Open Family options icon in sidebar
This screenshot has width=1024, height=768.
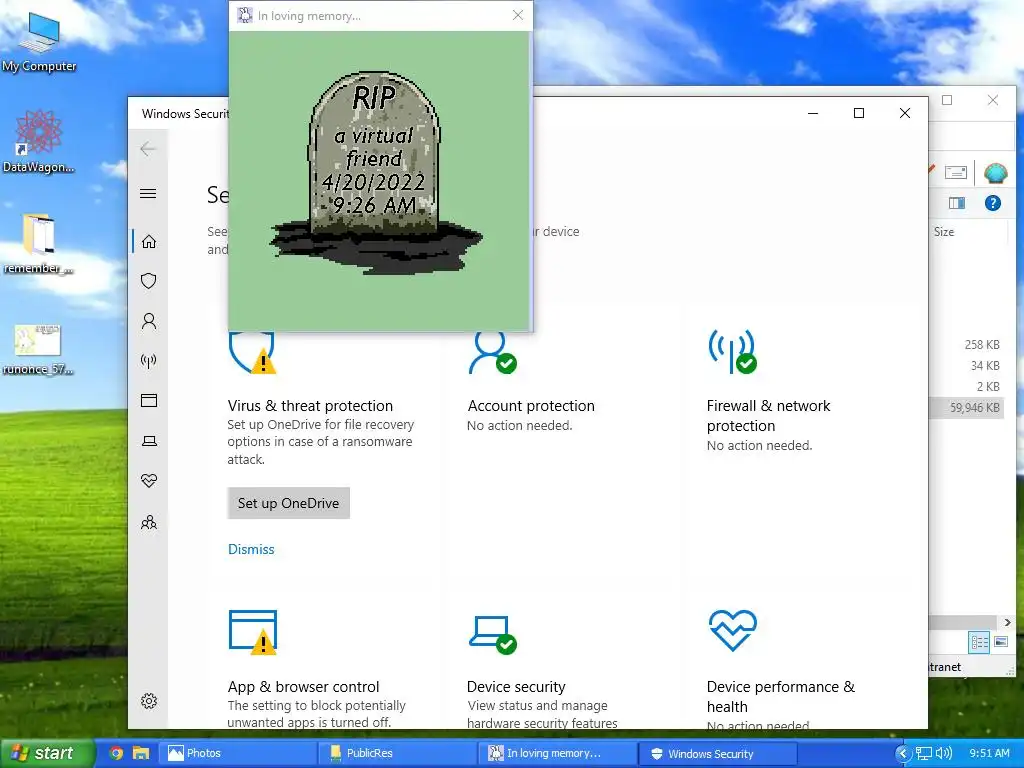point(149,522)
